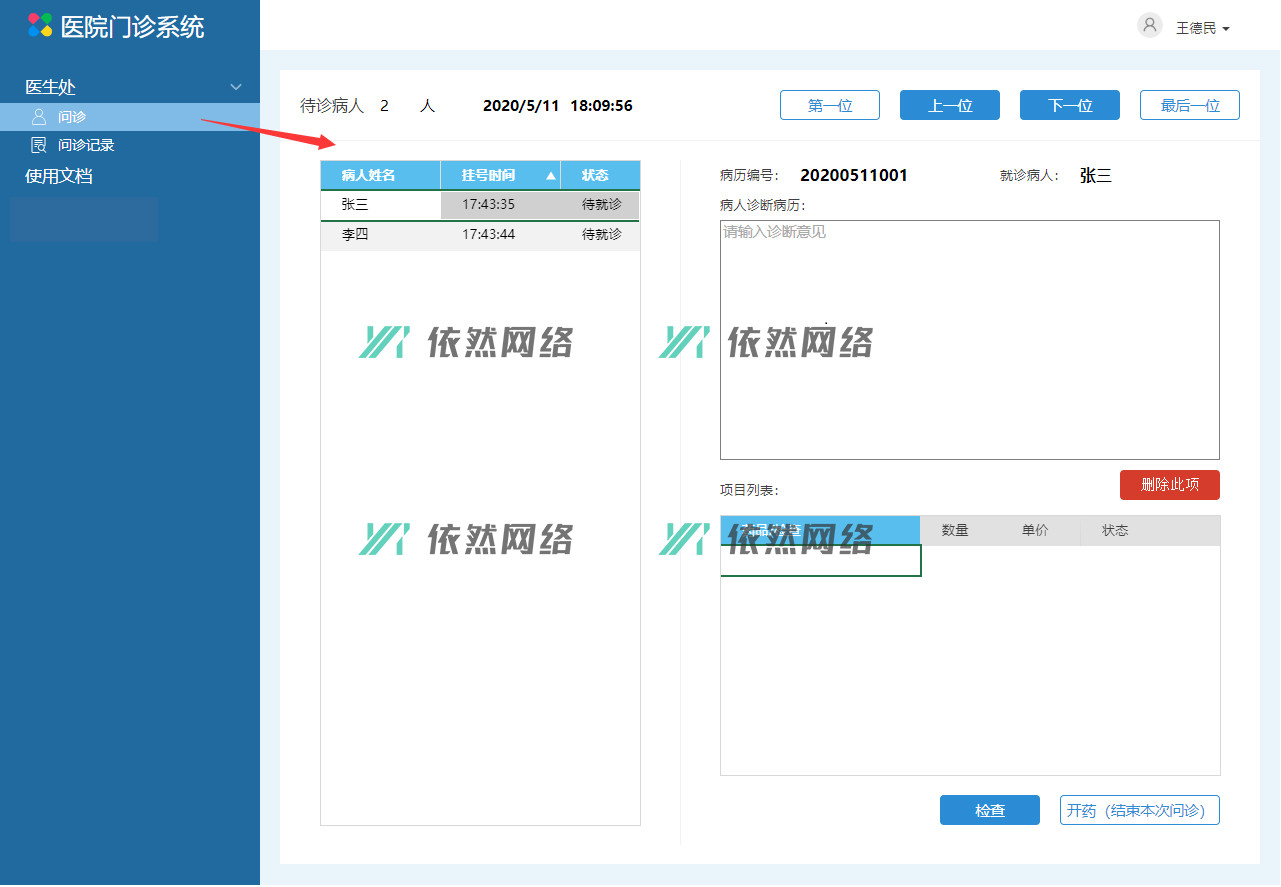Collapse the 医生处 sidebar section
The width and height of the screenshot is (1281, 887).
[236, 87]
